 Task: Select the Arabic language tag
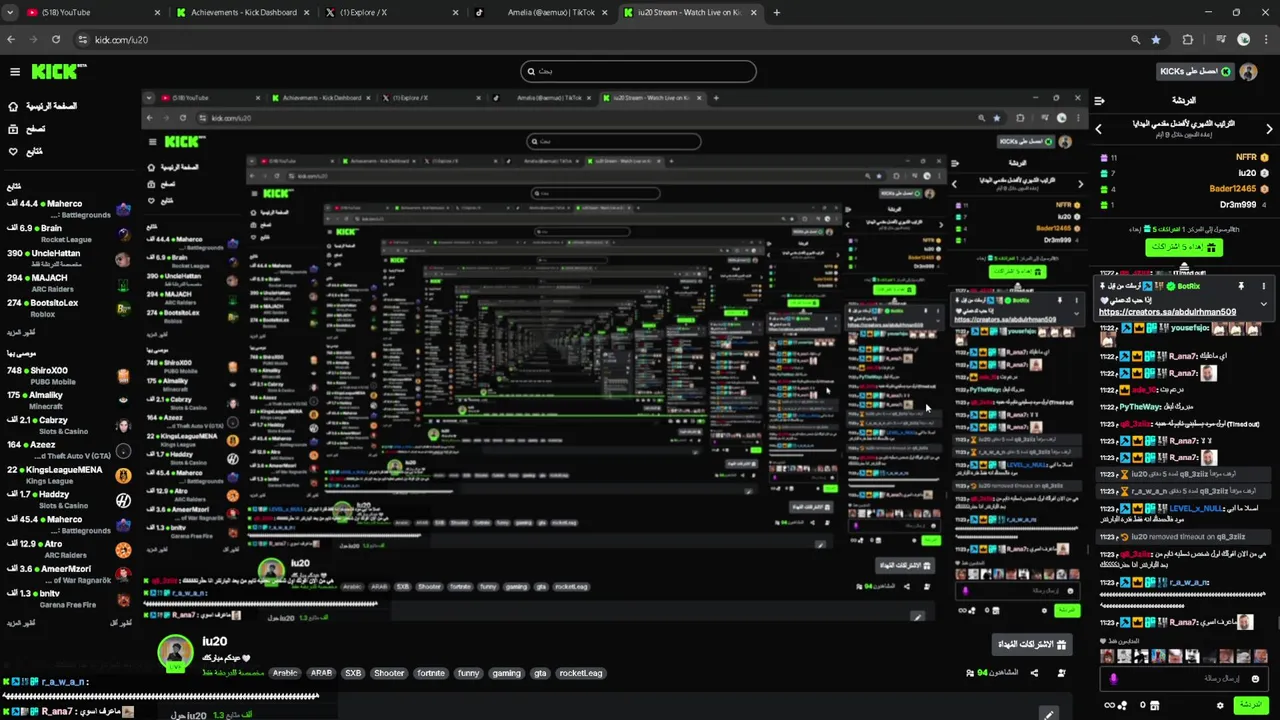tap(285, 673)
